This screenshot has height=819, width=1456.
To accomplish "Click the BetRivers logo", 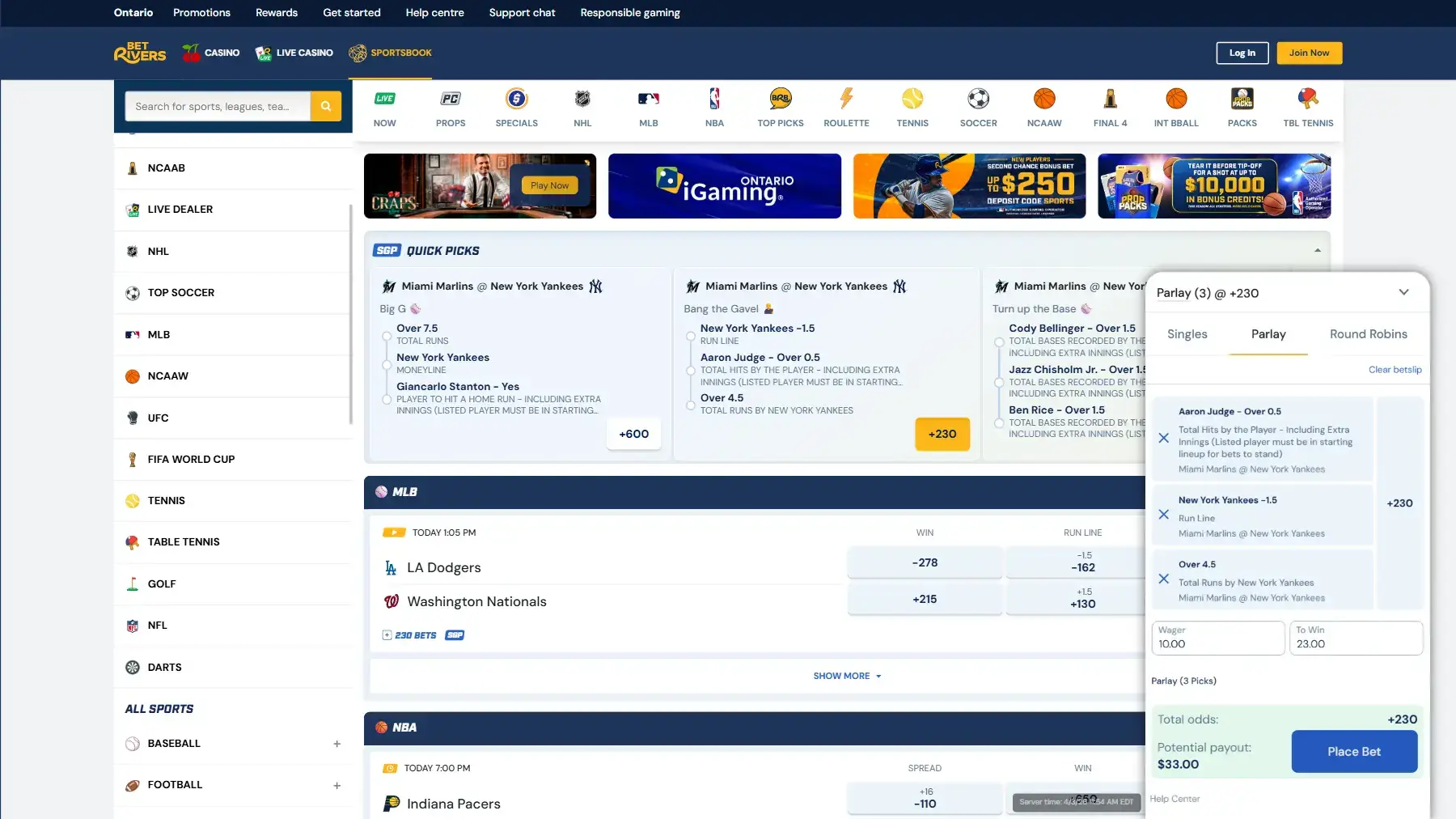I will tap(140, 53).
